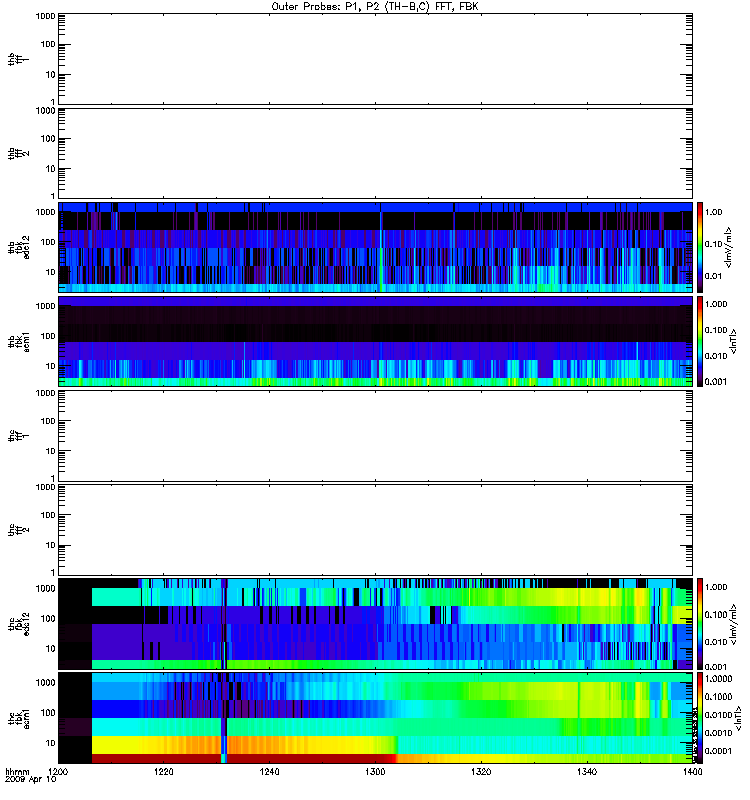
Task: Click the 'hhmm' axis unit label
Action: click(x=17, y=772)
